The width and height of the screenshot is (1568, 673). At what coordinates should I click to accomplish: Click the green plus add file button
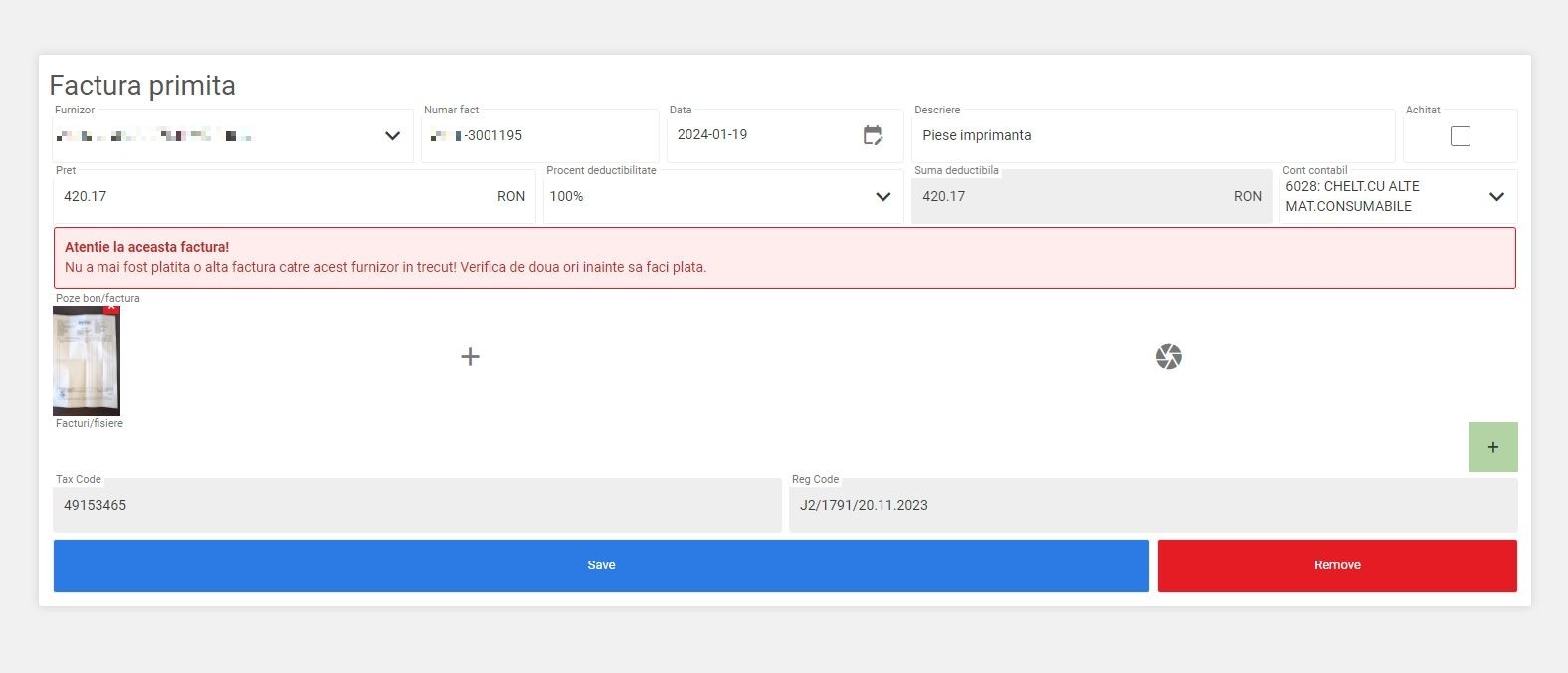click(x=1492, y=447)
